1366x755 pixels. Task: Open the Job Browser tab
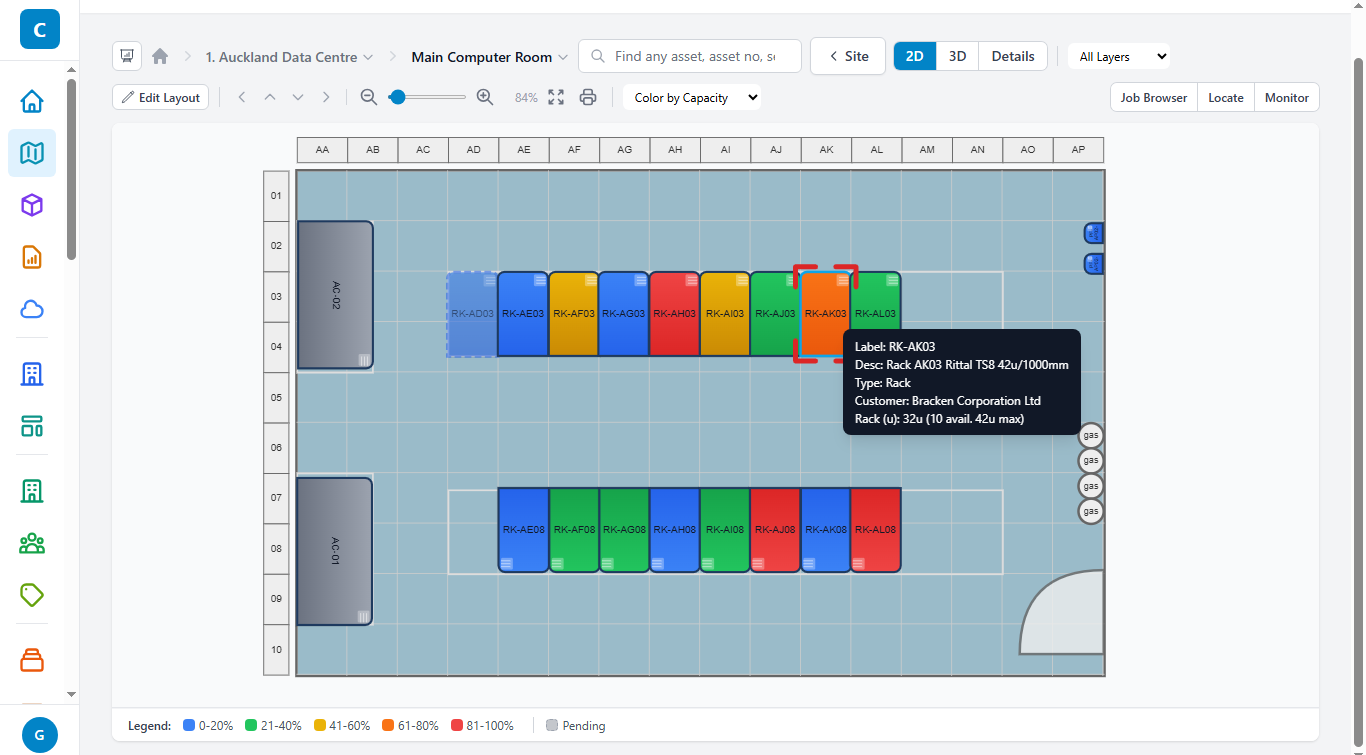tap(1154, 97)
